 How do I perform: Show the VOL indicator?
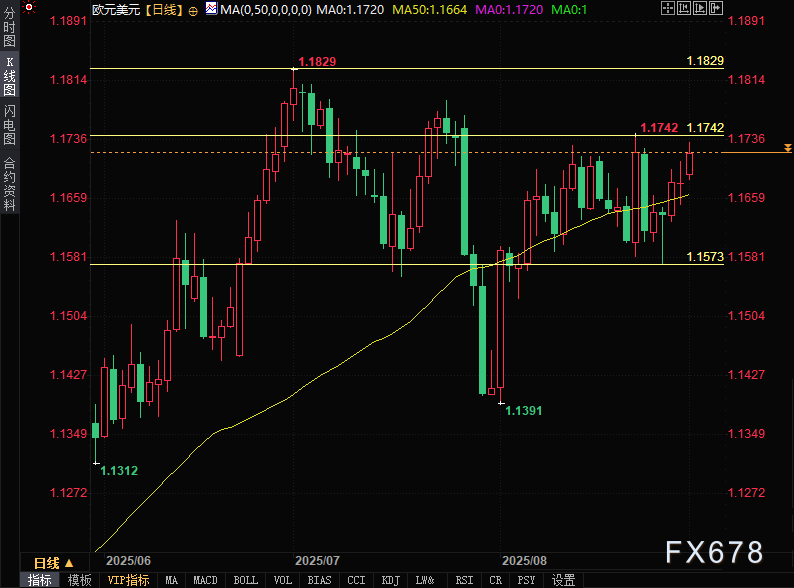tap(283, 580)
